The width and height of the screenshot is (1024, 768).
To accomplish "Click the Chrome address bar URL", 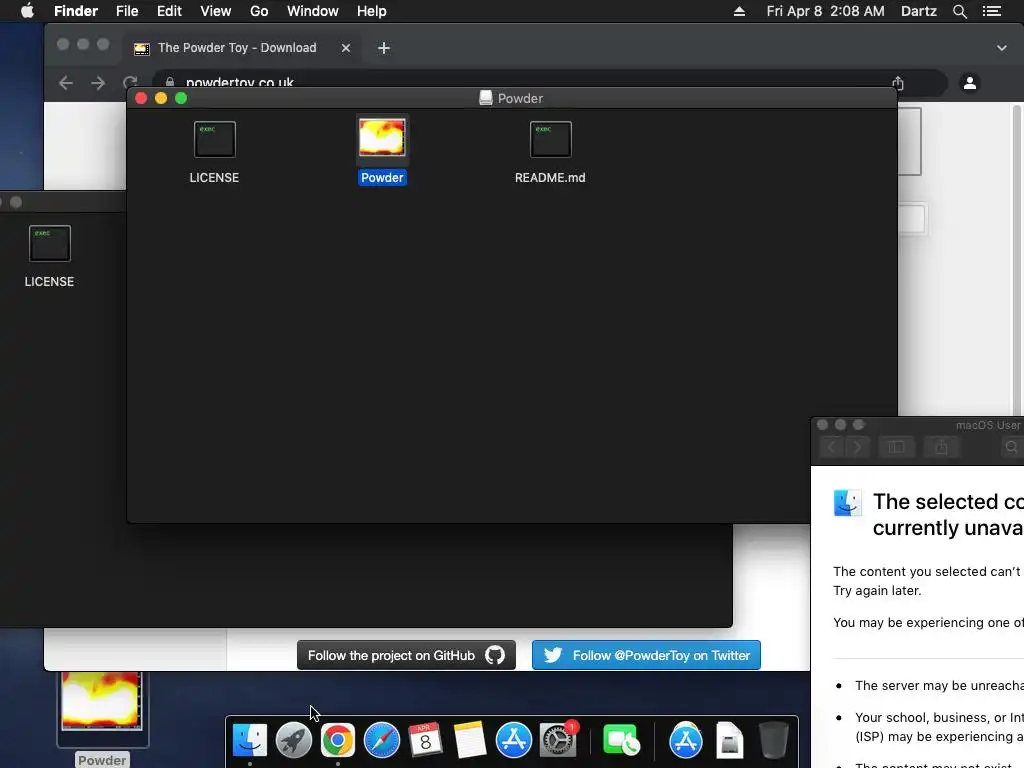I will point(240,83).
